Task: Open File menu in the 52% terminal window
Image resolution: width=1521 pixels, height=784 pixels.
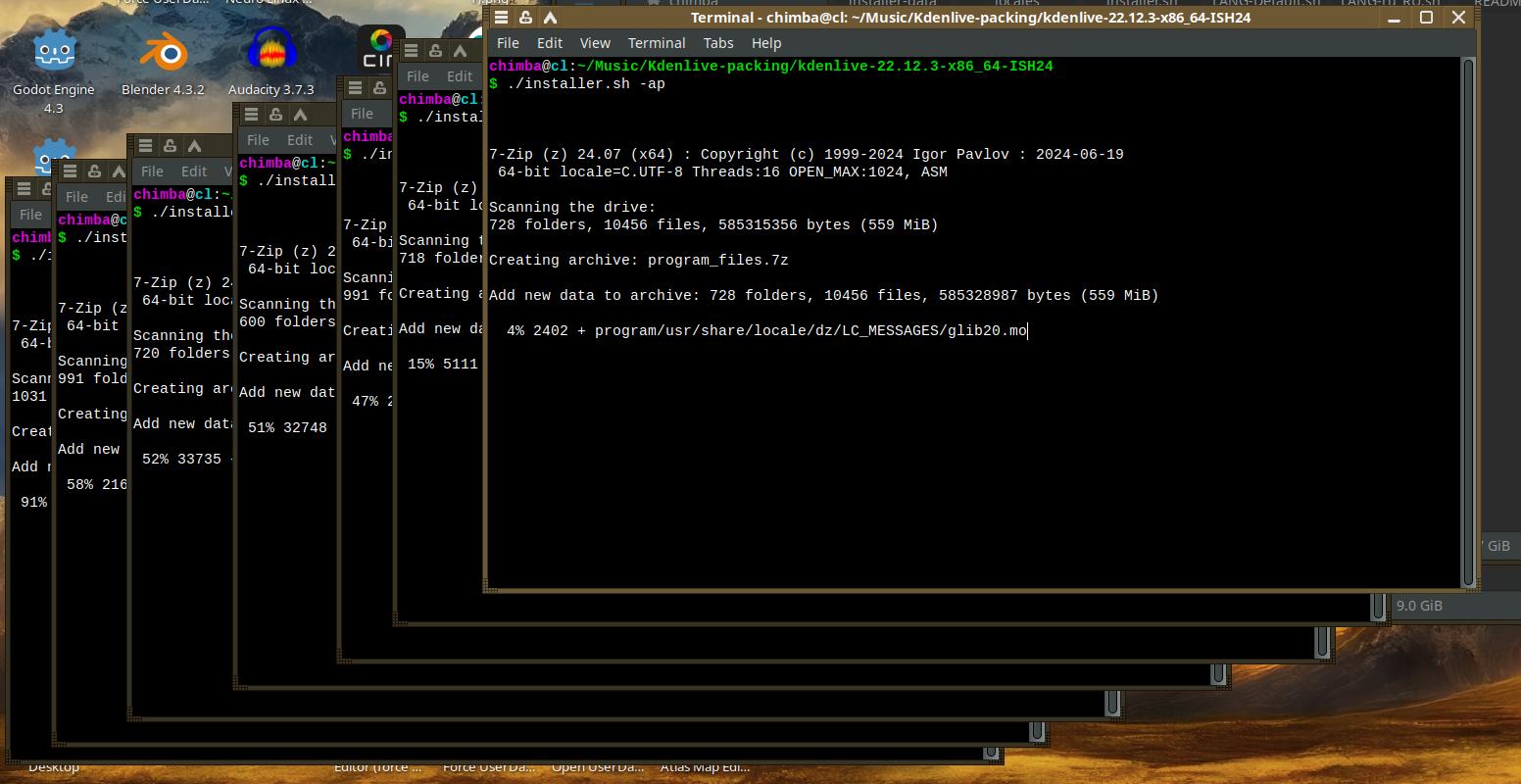Action: tap(152, 171)
